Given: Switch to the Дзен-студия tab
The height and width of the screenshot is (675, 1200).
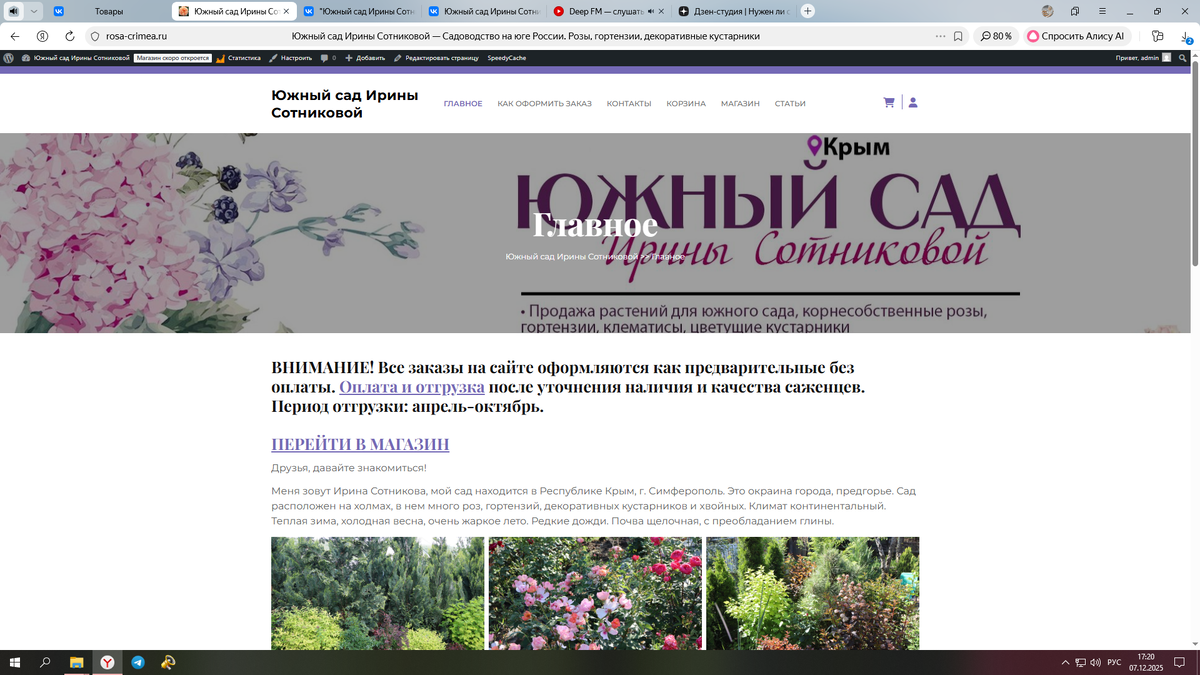Looking at the screenshot, I should click(734, 11).
